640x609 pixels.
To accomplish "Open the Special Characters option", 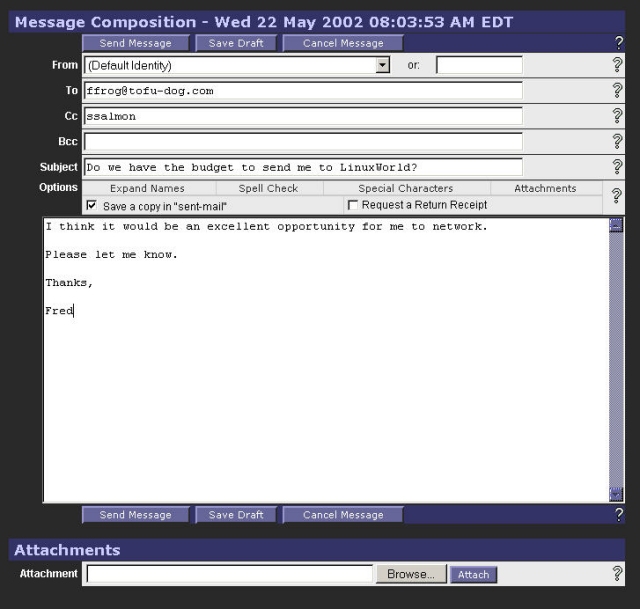I will click(406, 188).
